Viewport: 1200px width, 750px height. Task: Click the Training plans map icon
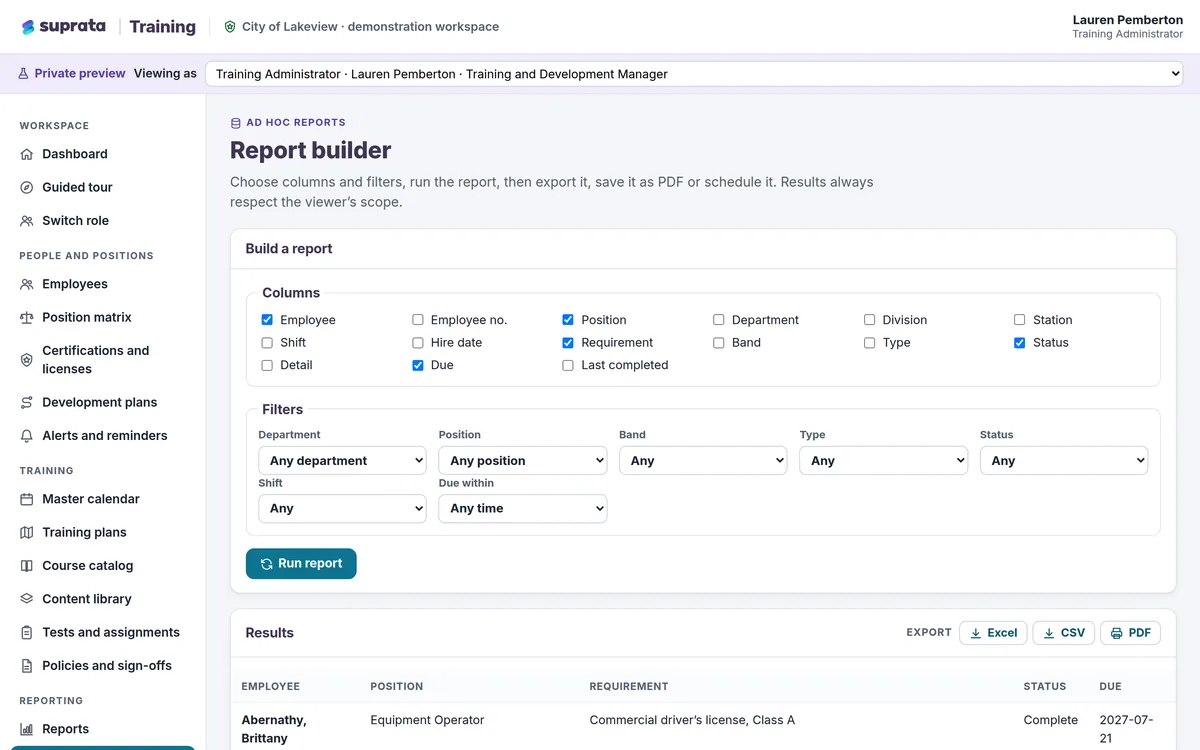pos(27,532)
